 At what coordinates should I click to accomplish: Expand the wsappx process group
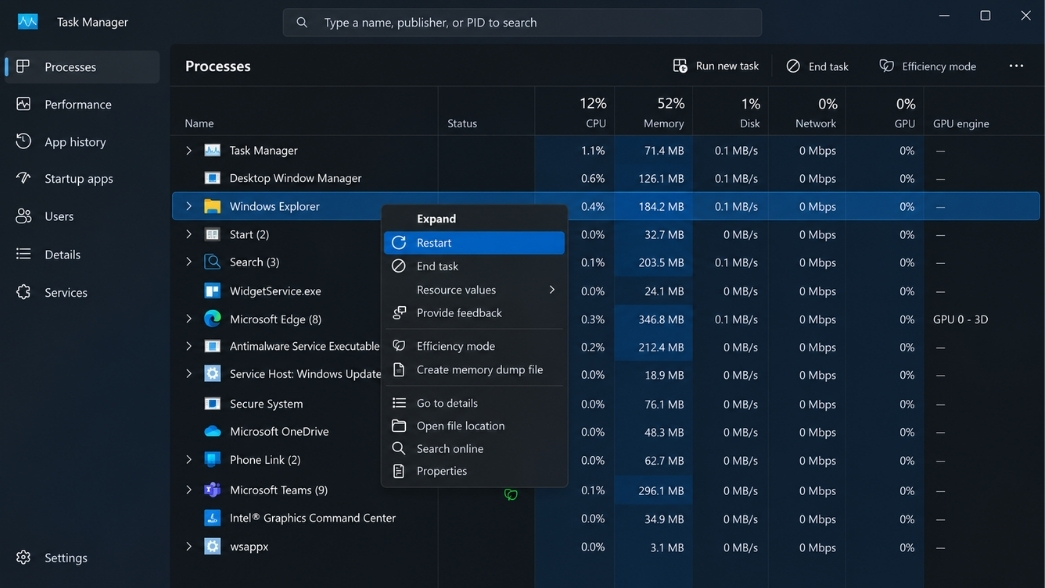(x=189, y=547)
